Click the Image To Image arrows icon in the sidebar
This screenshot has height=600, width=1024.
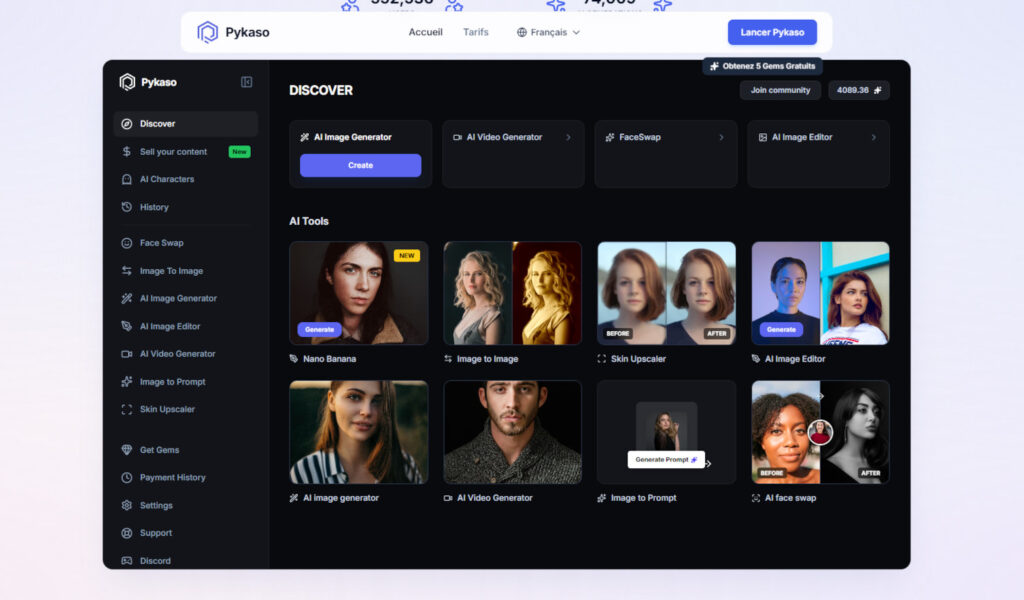click(127, 271)
